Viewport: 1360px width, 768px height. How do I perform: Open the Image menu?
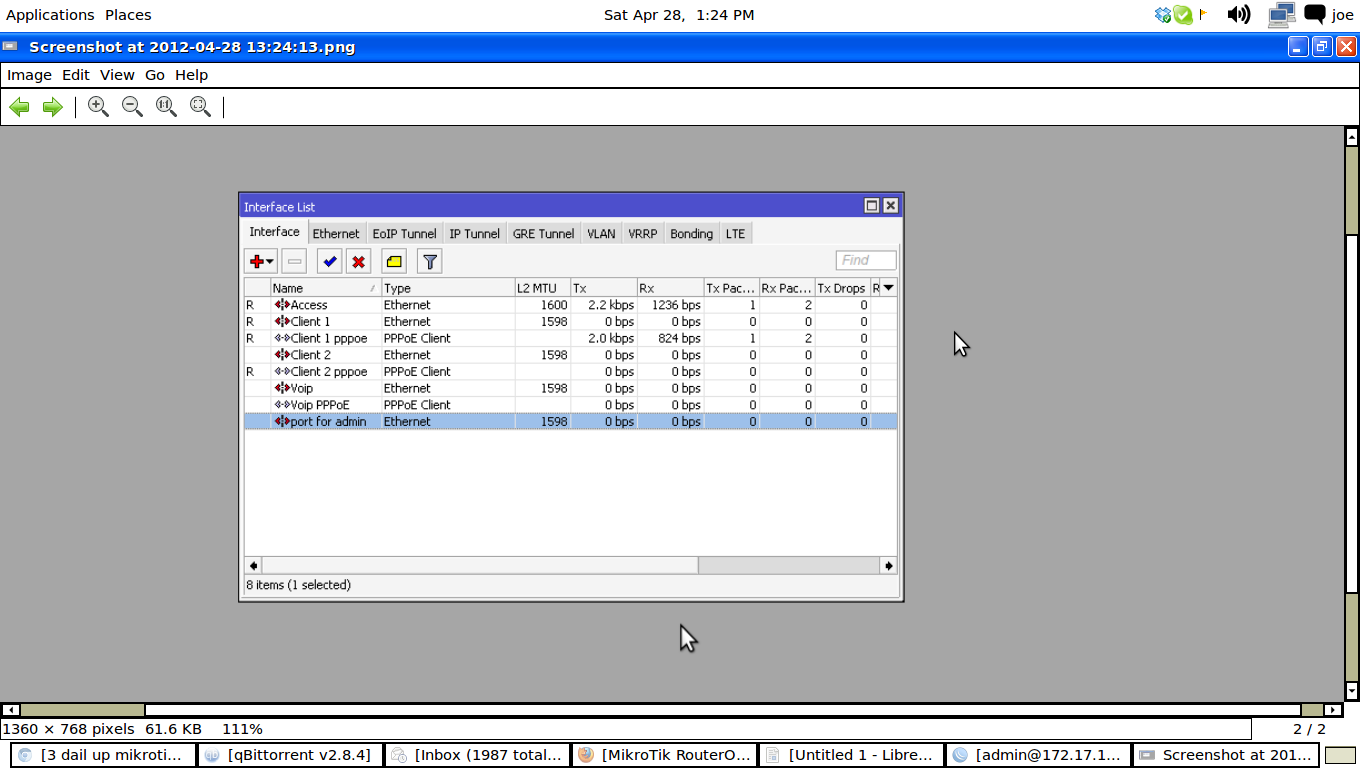29,75
